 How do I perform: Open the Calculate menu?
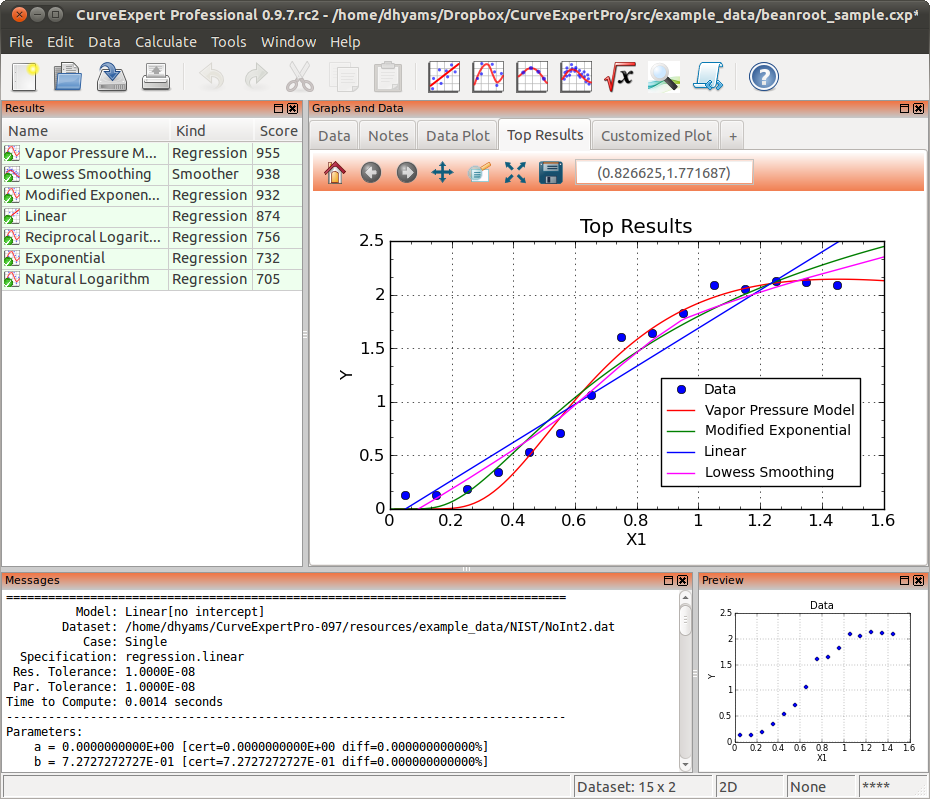pos(165,42)
